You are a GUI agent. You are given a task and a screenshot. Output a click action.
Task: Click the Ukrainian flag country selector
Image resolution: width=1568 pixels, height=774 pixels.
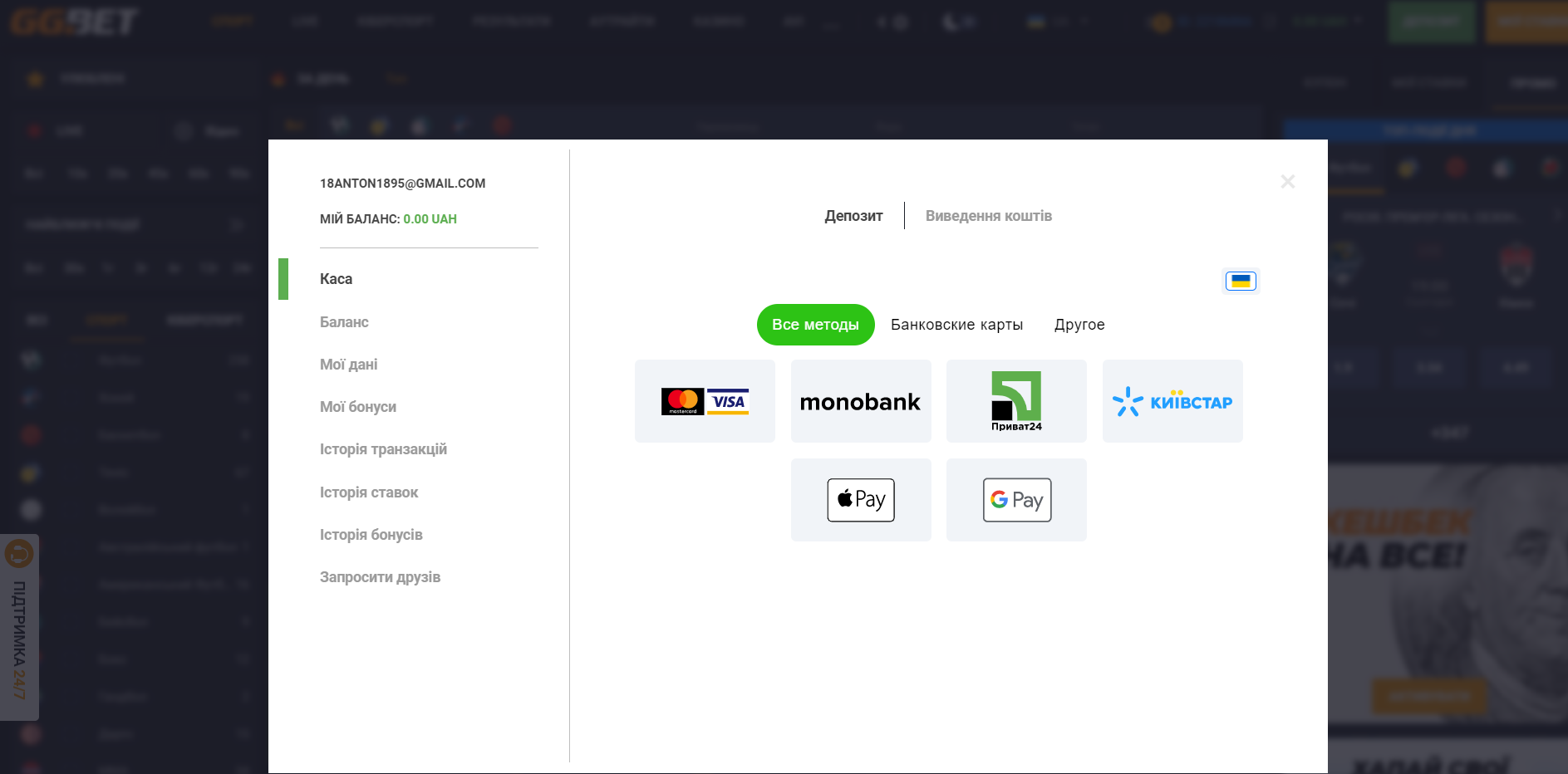pyautogui.click(x=1241, y=281)
